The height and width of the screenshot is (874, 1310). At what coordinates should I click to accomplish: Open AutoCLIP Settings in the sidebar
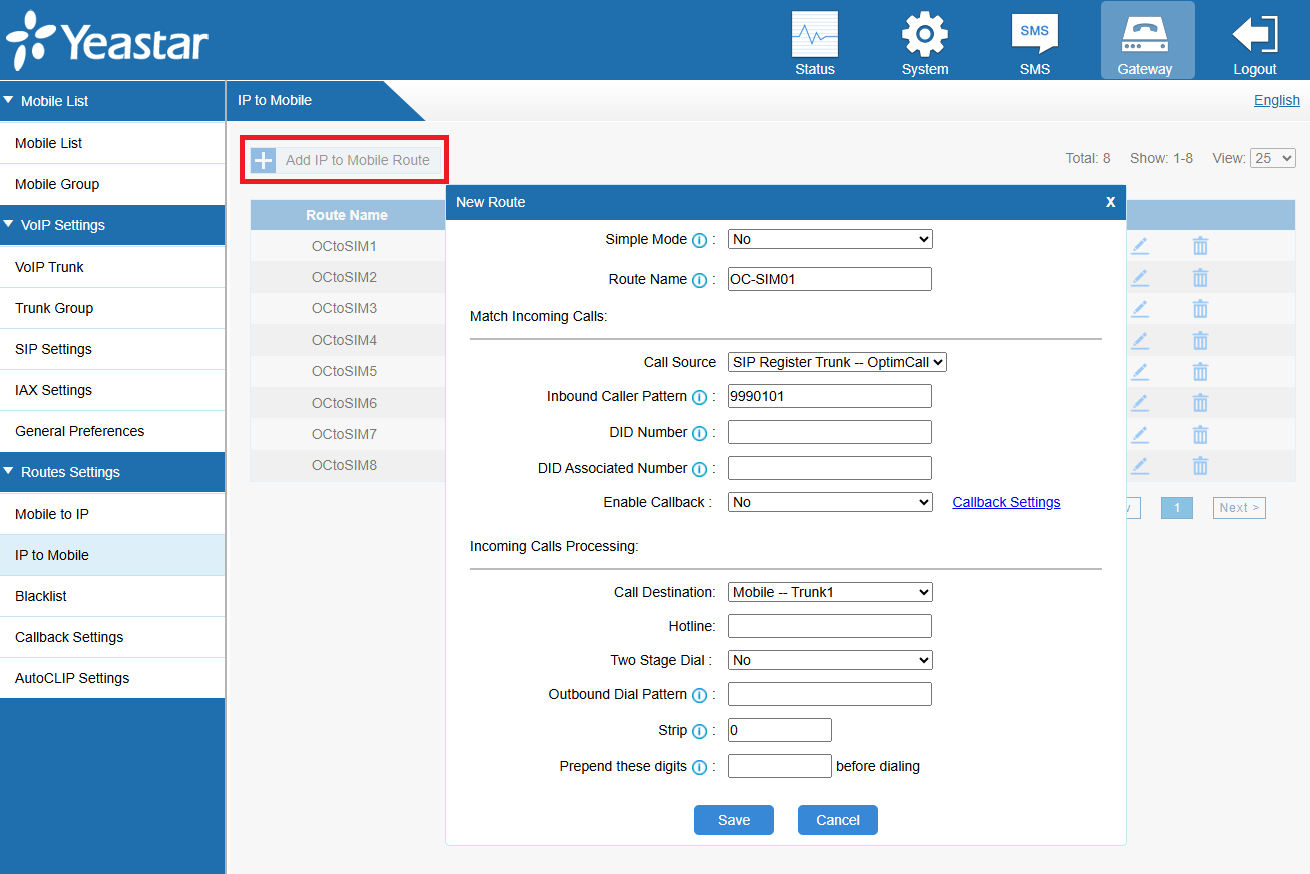click(x=112, y=678)
